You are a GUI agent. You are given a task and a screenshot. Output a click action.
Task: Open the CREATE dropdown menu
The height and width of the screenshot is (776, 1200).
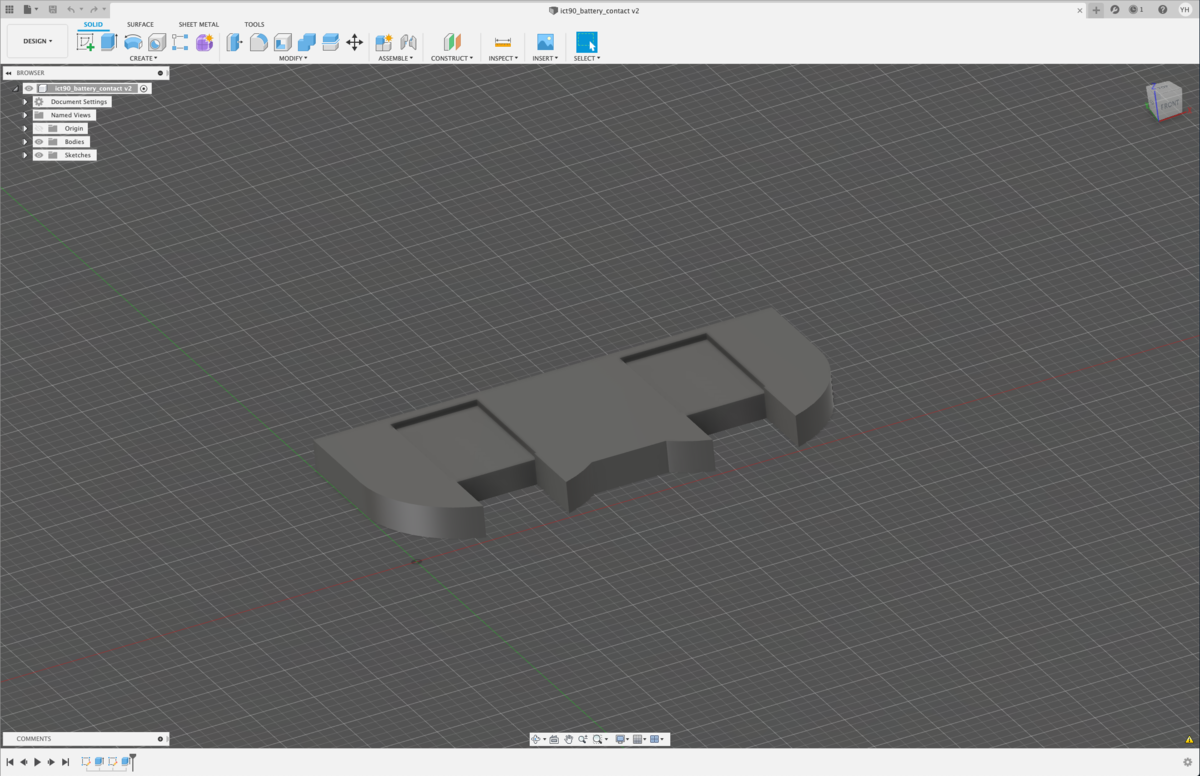143,58
